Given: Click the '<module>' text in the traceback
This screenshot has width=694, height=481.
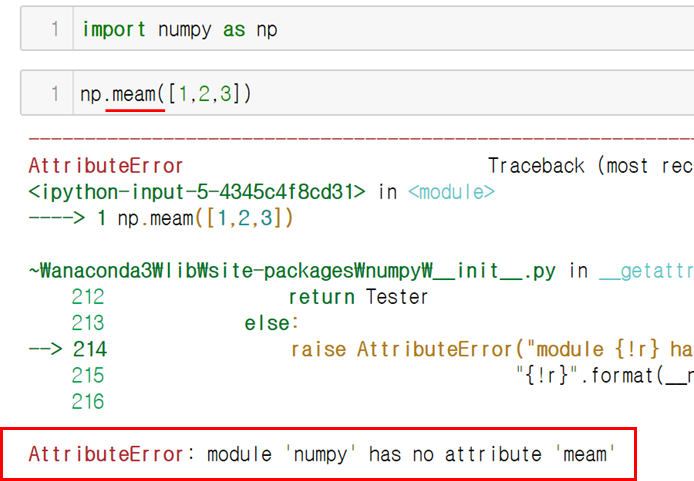Looking at the screenshot, I should [451, 192].
